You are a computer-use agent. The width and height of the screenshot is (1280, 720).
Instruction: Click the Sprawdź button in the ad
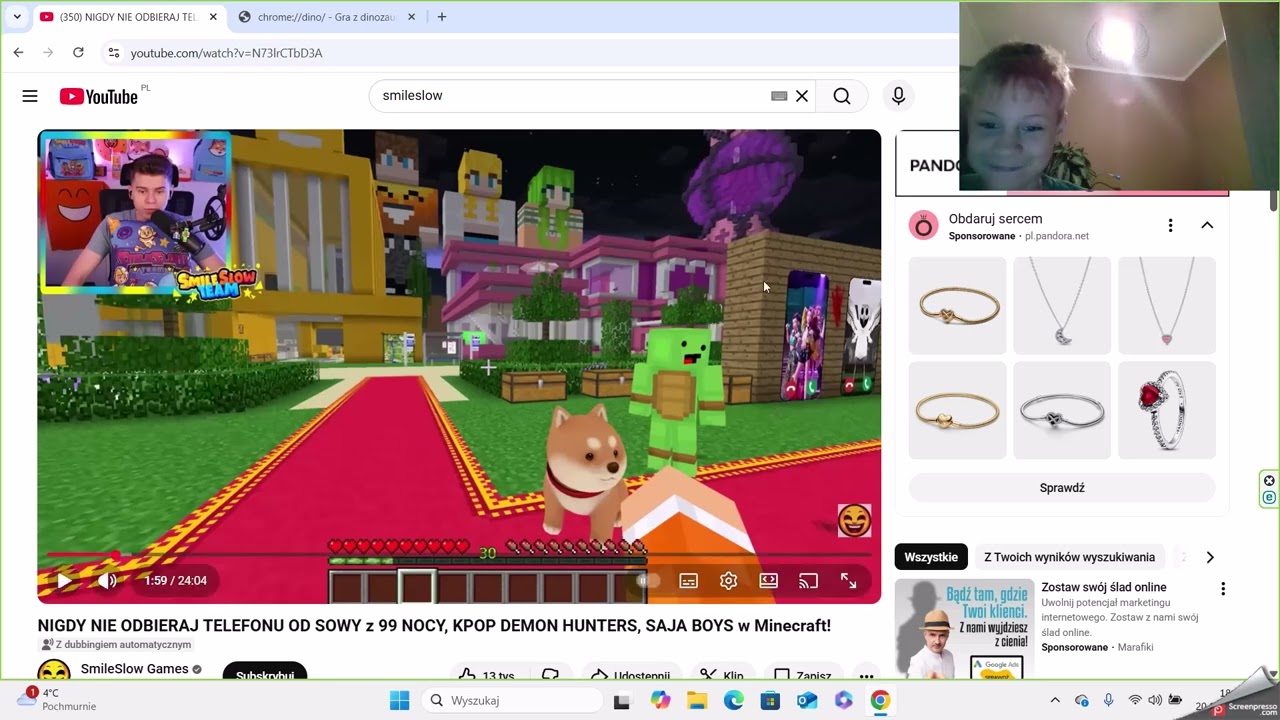point(1062,488)
